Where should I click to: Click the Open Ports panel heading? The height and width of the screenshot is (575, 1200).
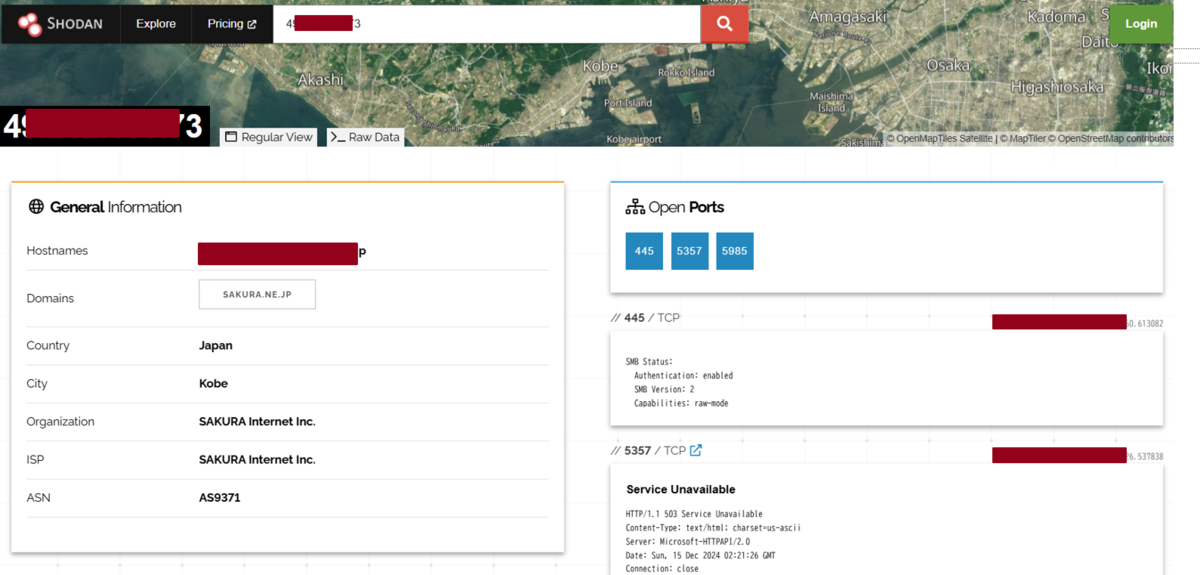pyautogui.click(x=686, y=207)
